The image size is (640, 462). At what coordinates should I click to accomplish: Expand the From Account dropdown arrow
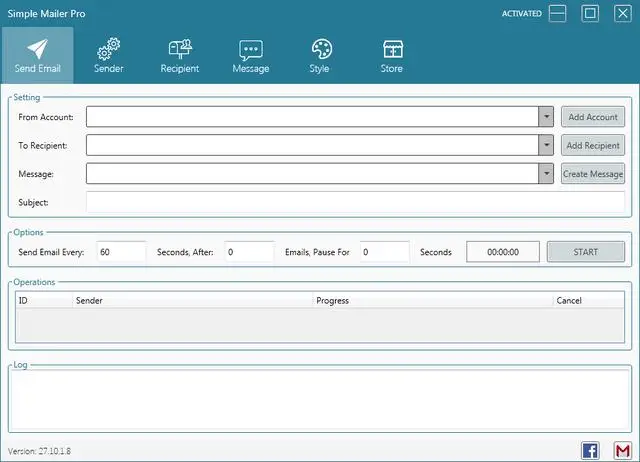point(546,117)
